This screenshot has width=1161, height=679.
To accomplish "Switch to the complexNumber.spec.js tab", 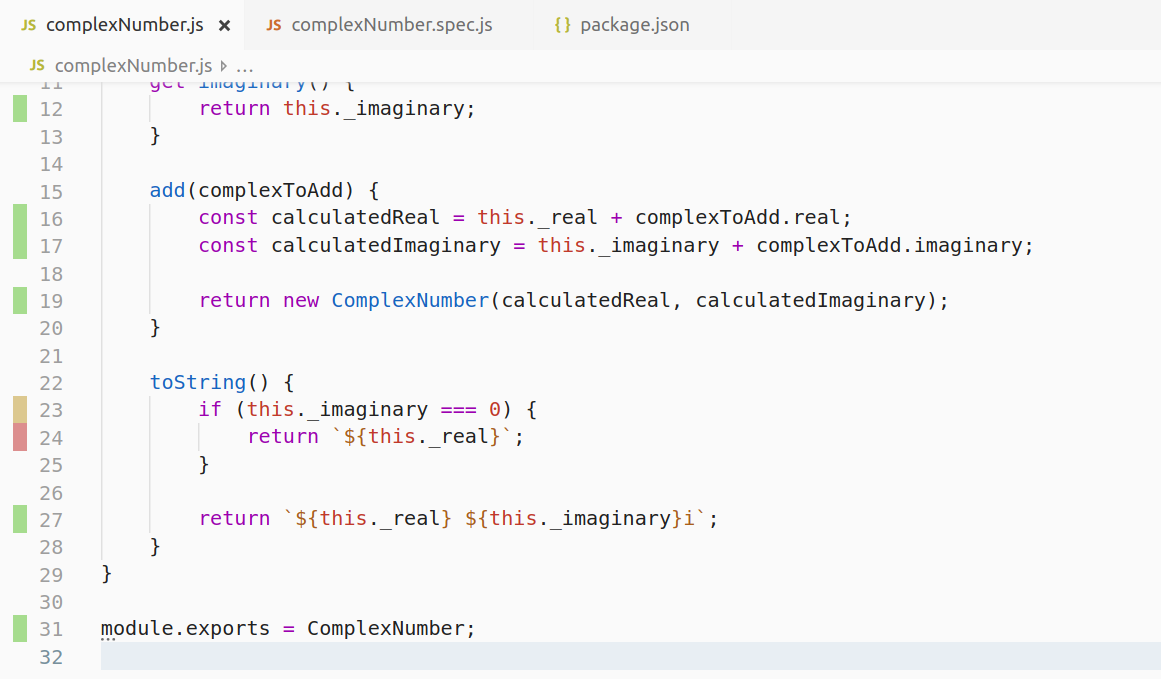I will coord(388,24).
